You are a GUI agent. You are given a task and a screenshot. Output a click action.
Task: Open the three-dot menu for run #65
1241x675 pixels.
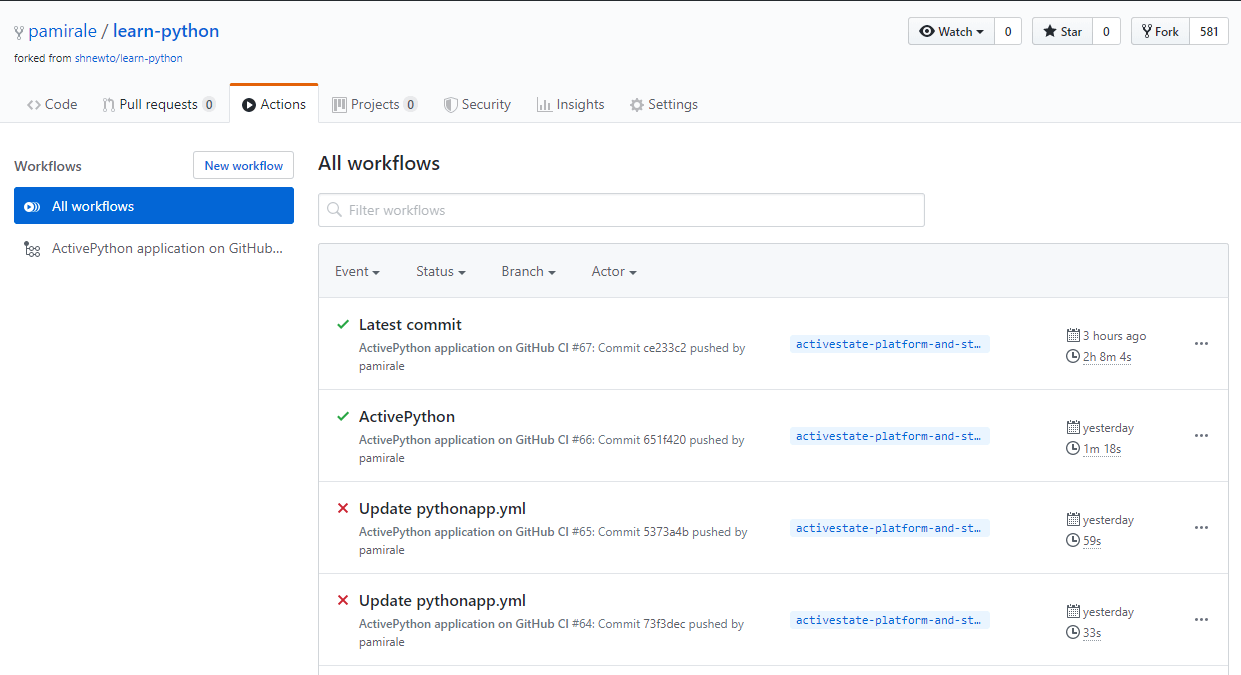tap(1201, 527)
